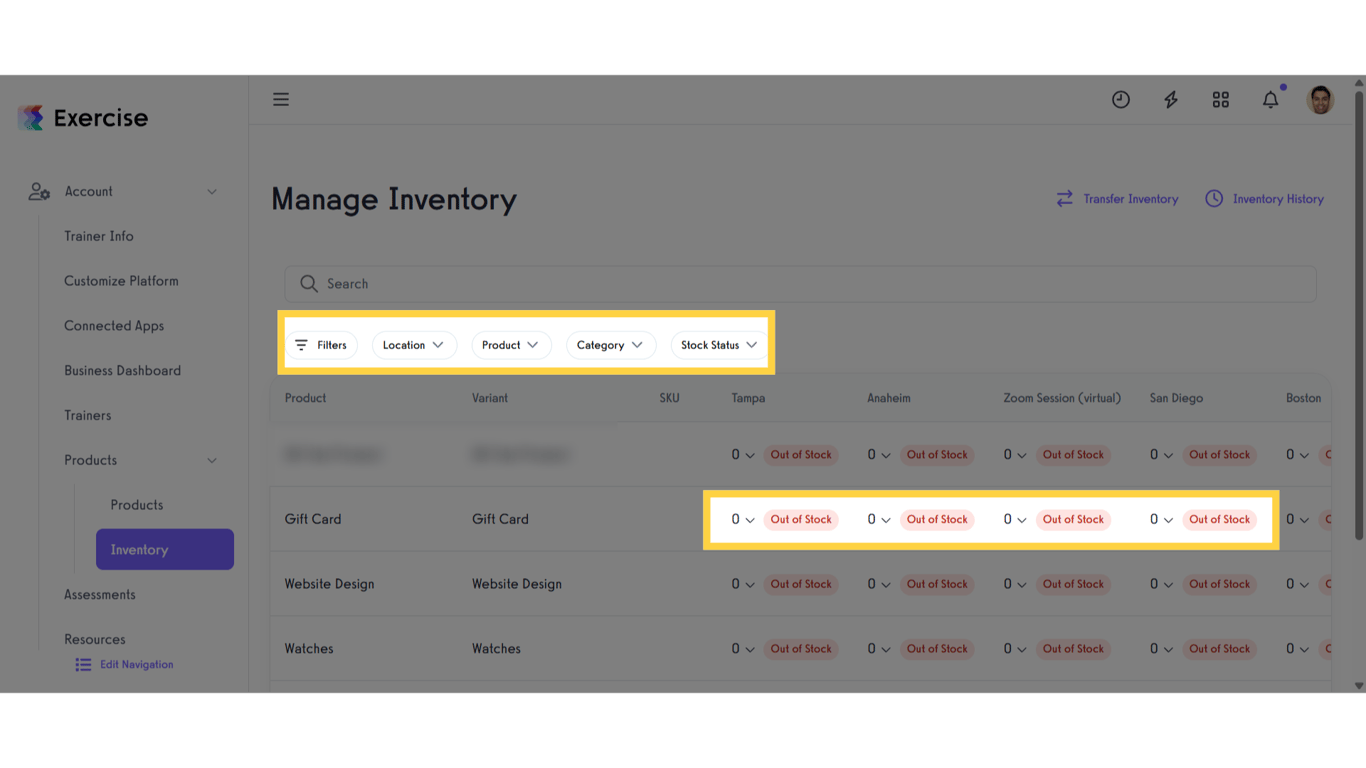The height and width of the screenshot is (768, 1366).
Task: Open the notification bell
Action: [x=1270, y=99]
